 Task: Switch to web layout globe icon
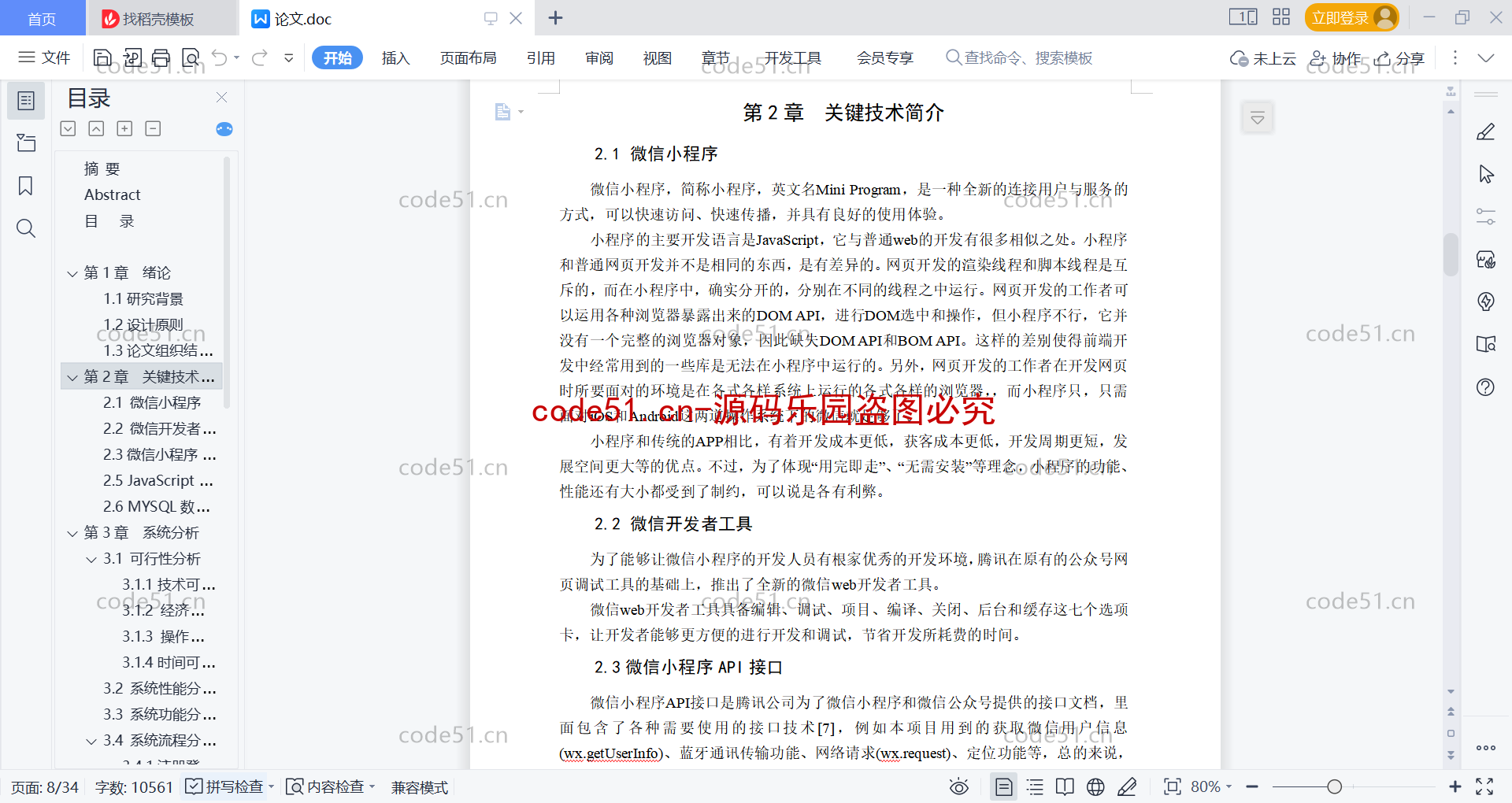pos(1095,786)
